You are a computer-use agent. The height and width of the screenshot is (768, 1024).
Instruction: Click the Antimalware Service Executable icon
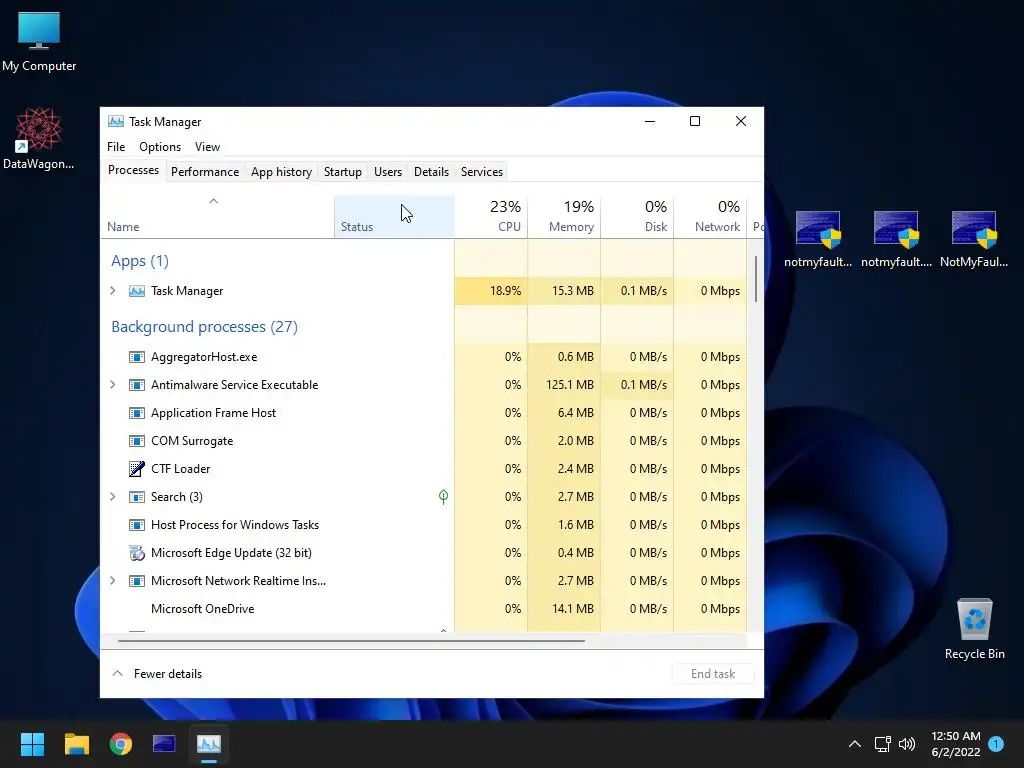[136, 385]
